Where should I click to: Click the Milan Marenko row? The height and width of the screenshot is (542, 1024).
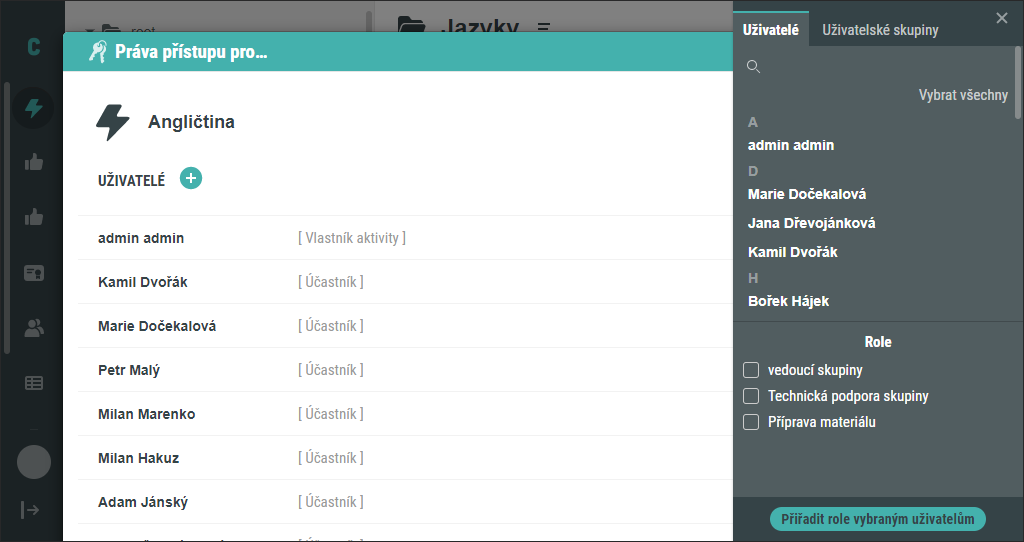coord(406,414)
